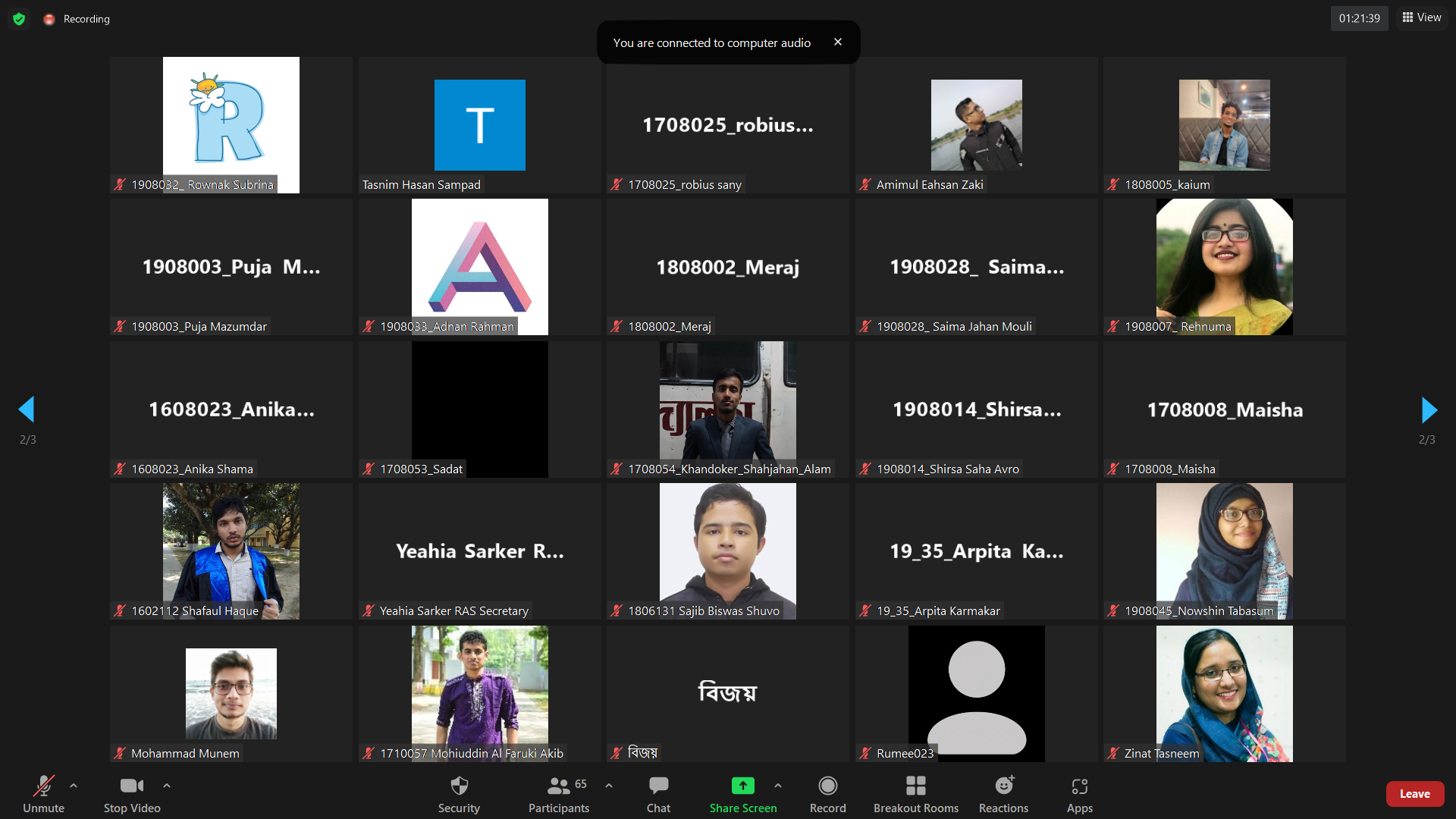
Task: Expand participants options caret
Action: click(x=609, y=786)
